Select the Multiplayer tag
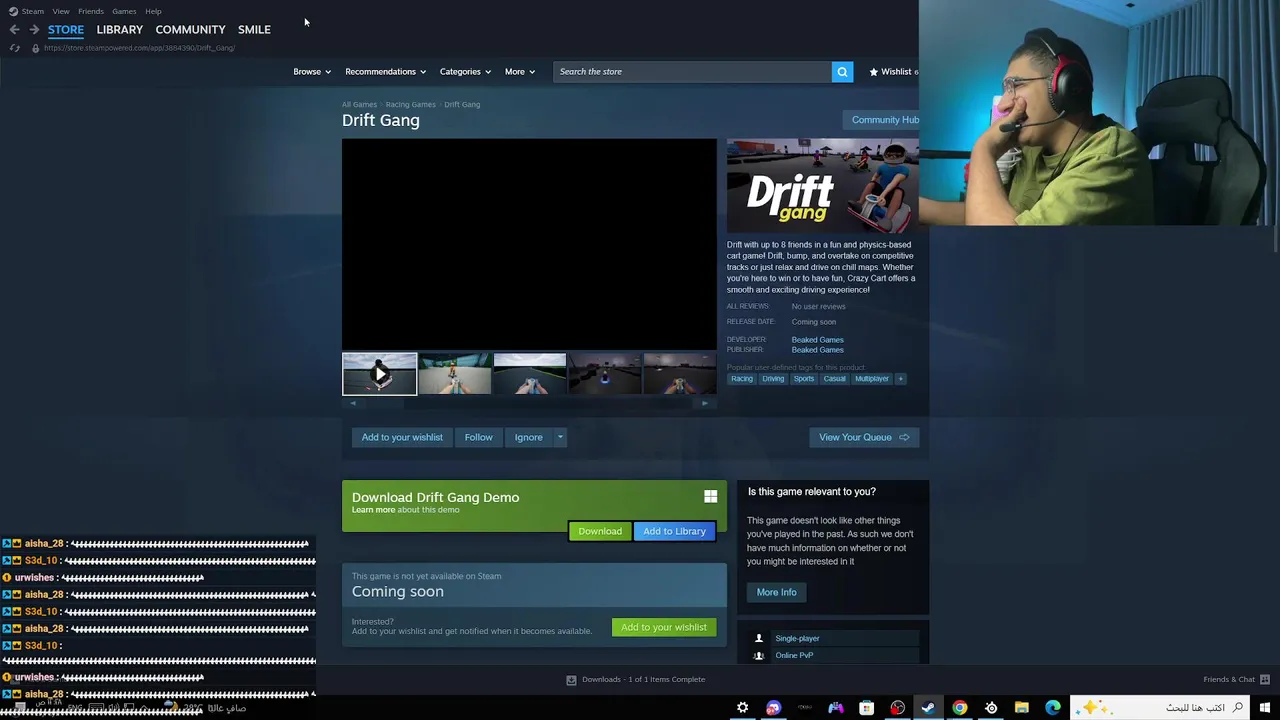 [871, 379]
